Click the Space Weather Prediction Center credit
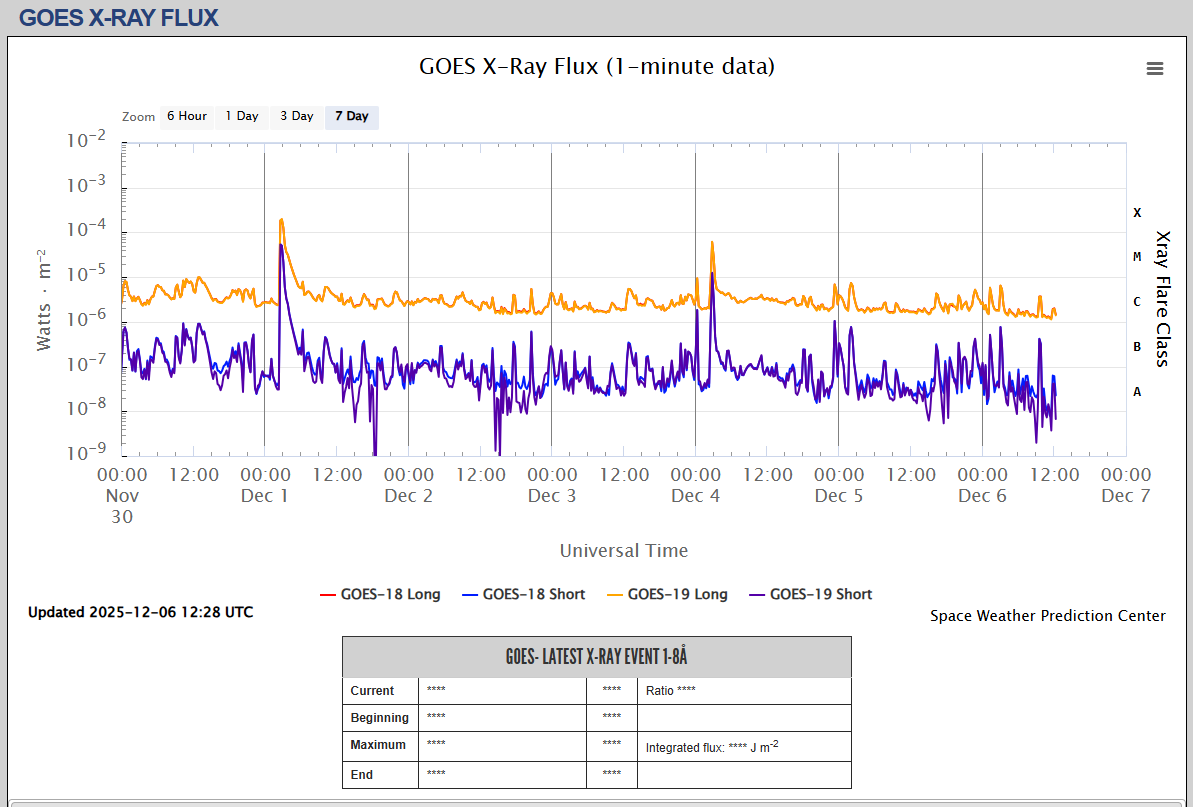This screenshot has height=807, width=1193. 1047,616
